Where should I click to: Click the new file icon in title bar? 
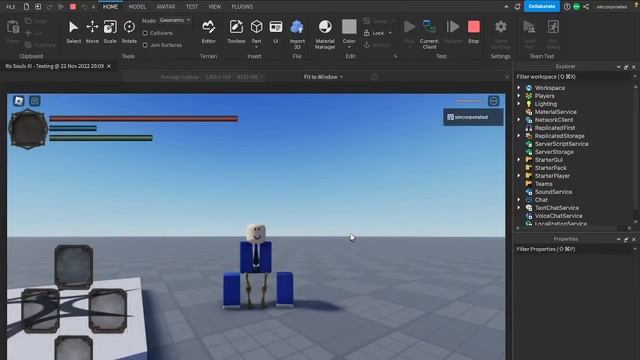[26, 7]
